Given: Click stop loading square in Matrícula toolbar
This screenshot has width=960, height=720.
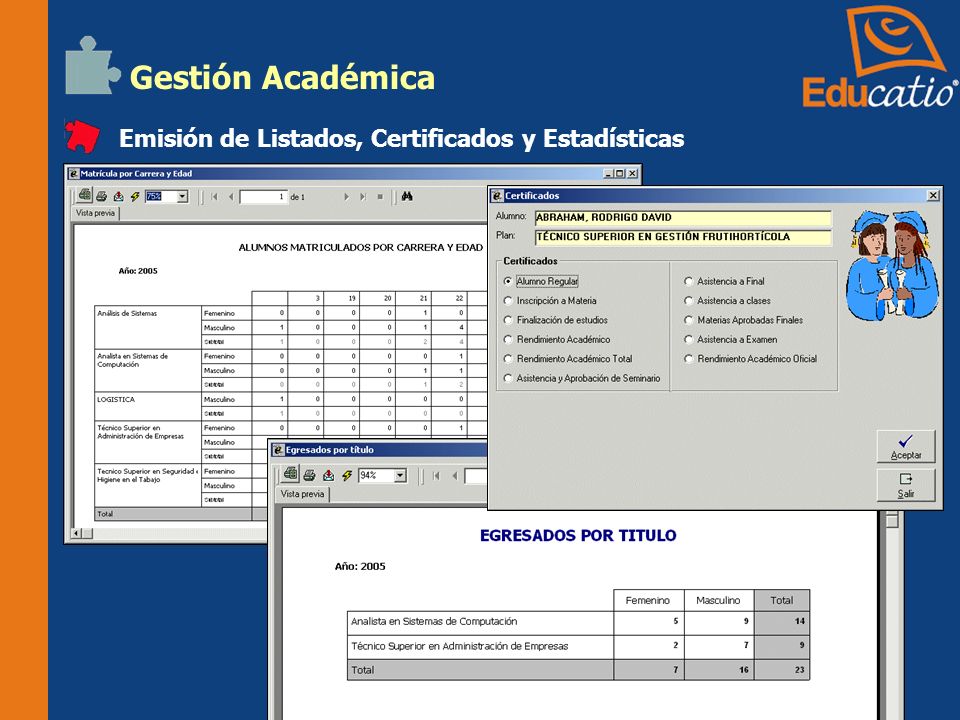Looking at the screenshot, I should [x=380, y=197].
